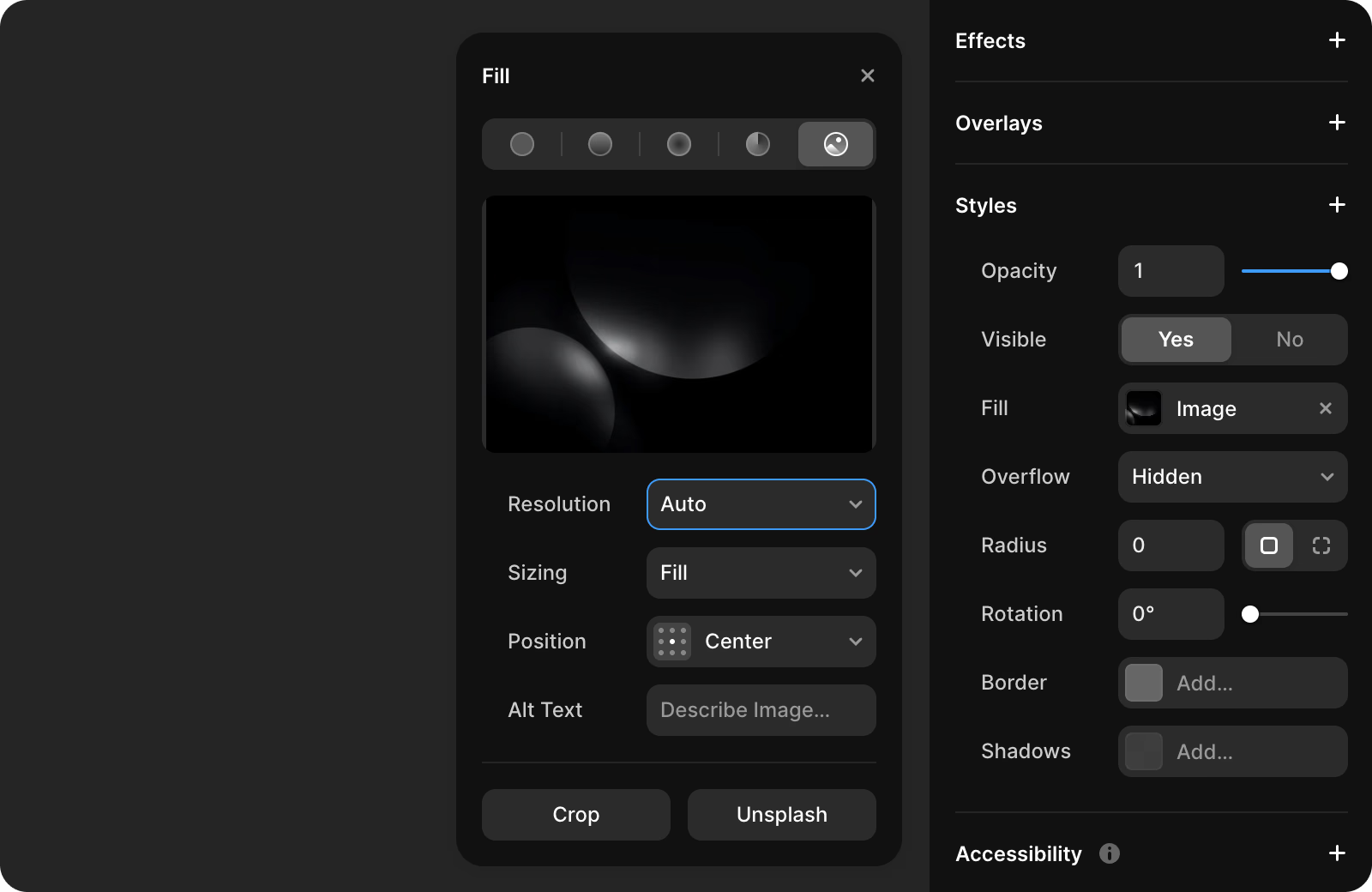Image resolution: width=1372 pixels, height=892 pixels.
Task: Expand the Effects section
Action: (x=1336, y=39)
